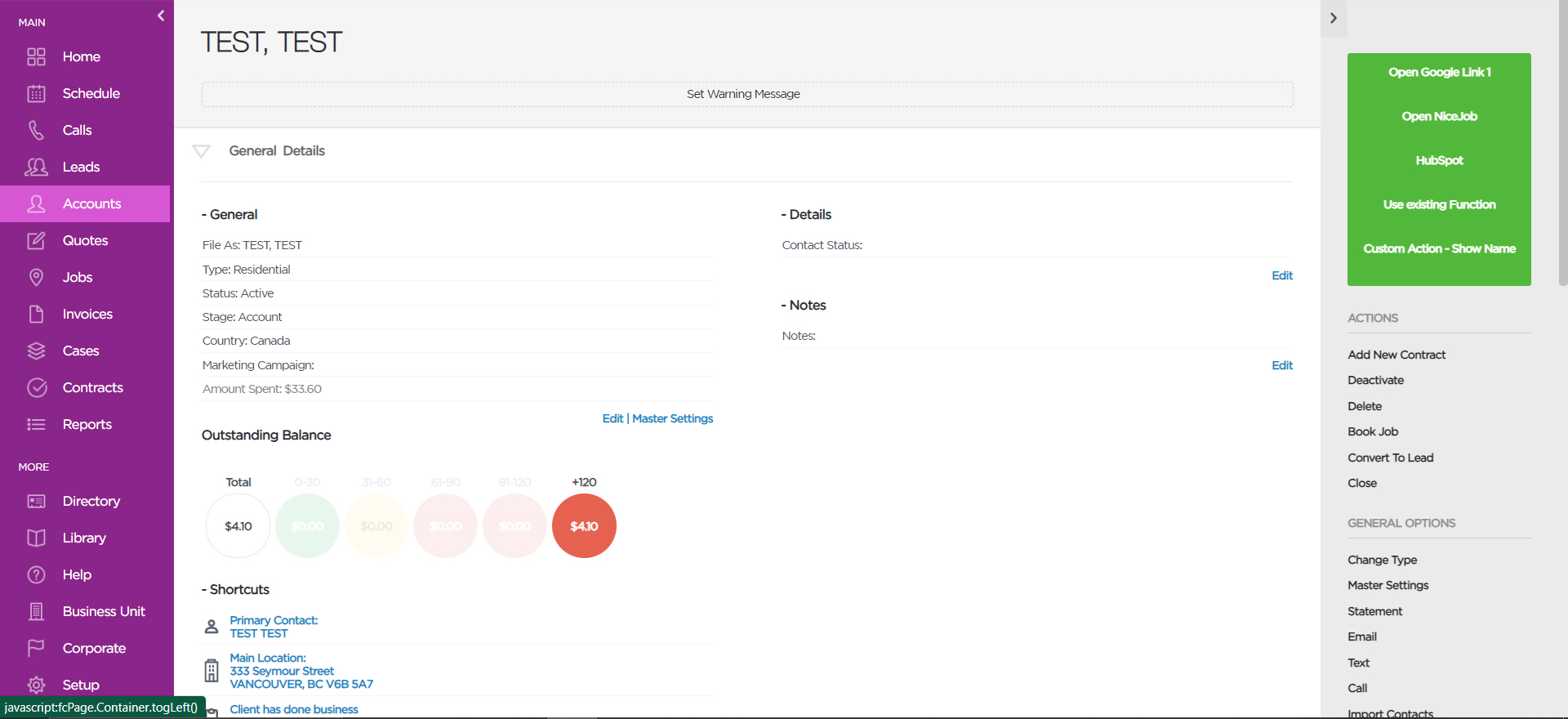Click the Schedule calendar icon

pos(36,93)
